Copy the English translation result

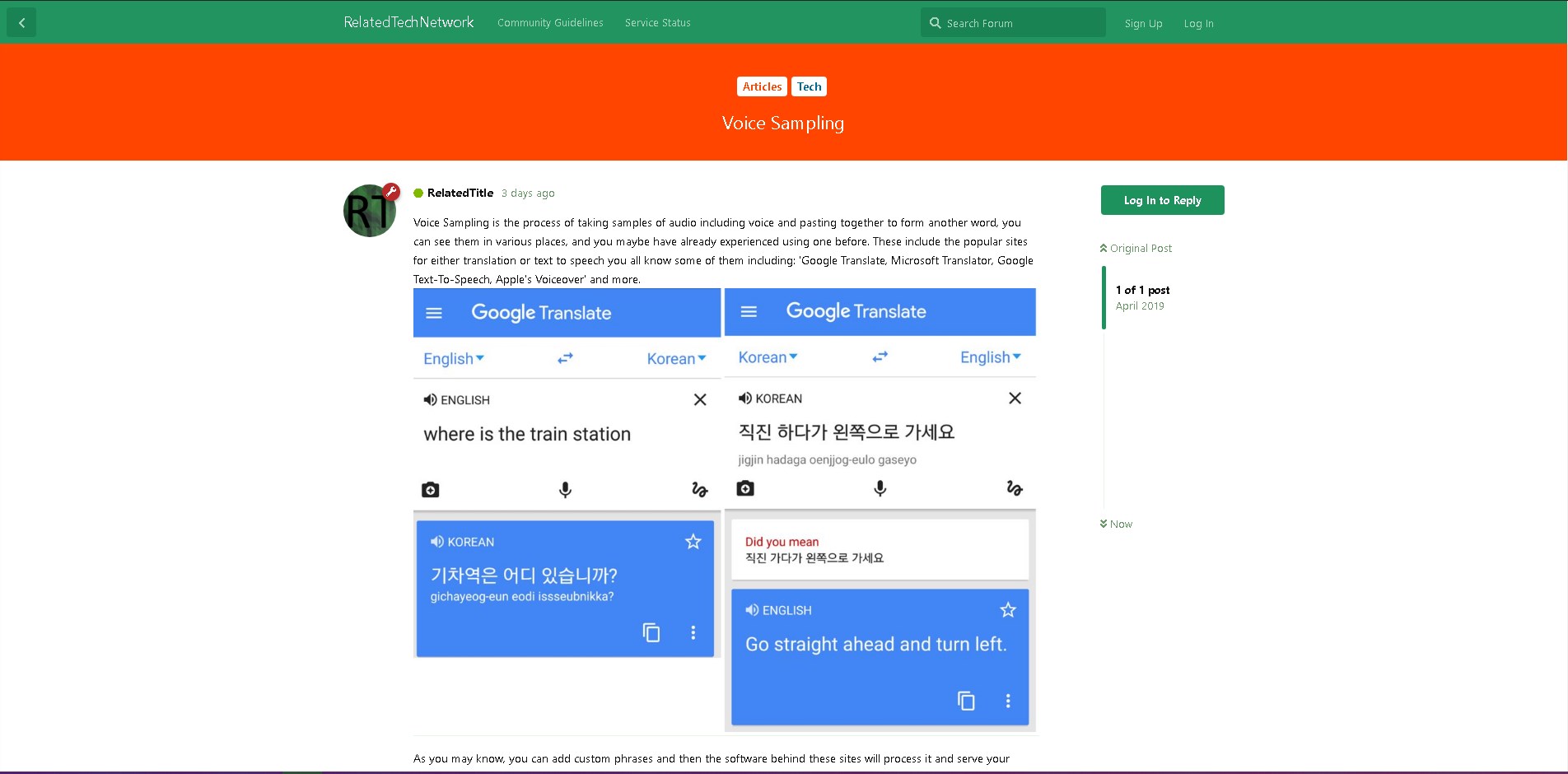click(x=966, y=701)
